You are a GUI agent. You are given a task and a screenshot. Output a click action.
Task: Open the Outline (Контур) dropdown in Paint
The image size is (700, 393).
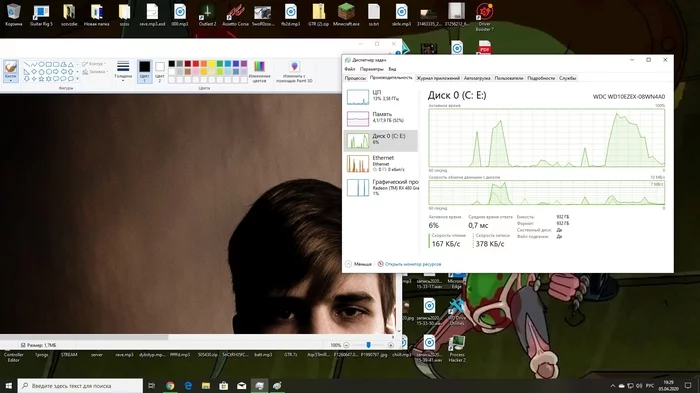click(x=94, y=64)
